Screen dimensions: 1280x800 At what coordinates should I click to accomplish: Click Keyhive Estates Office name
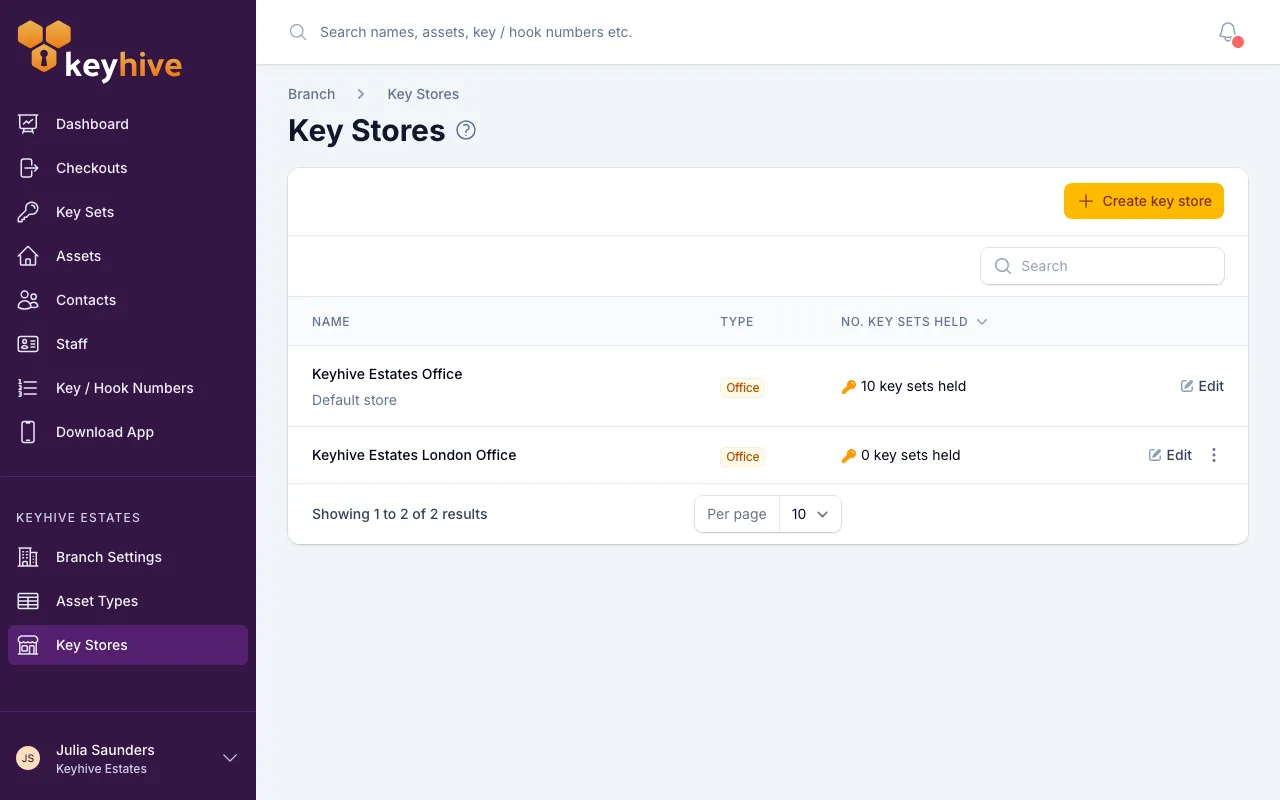click(x=387, y=374)
